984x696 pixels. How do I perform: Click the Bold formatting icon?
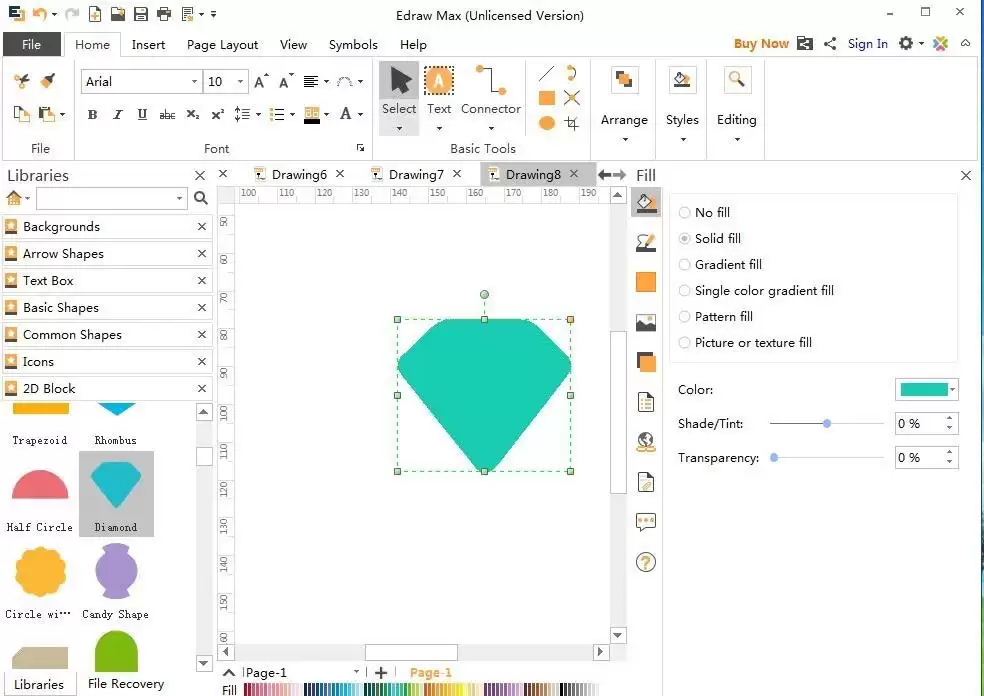point(92,114)
